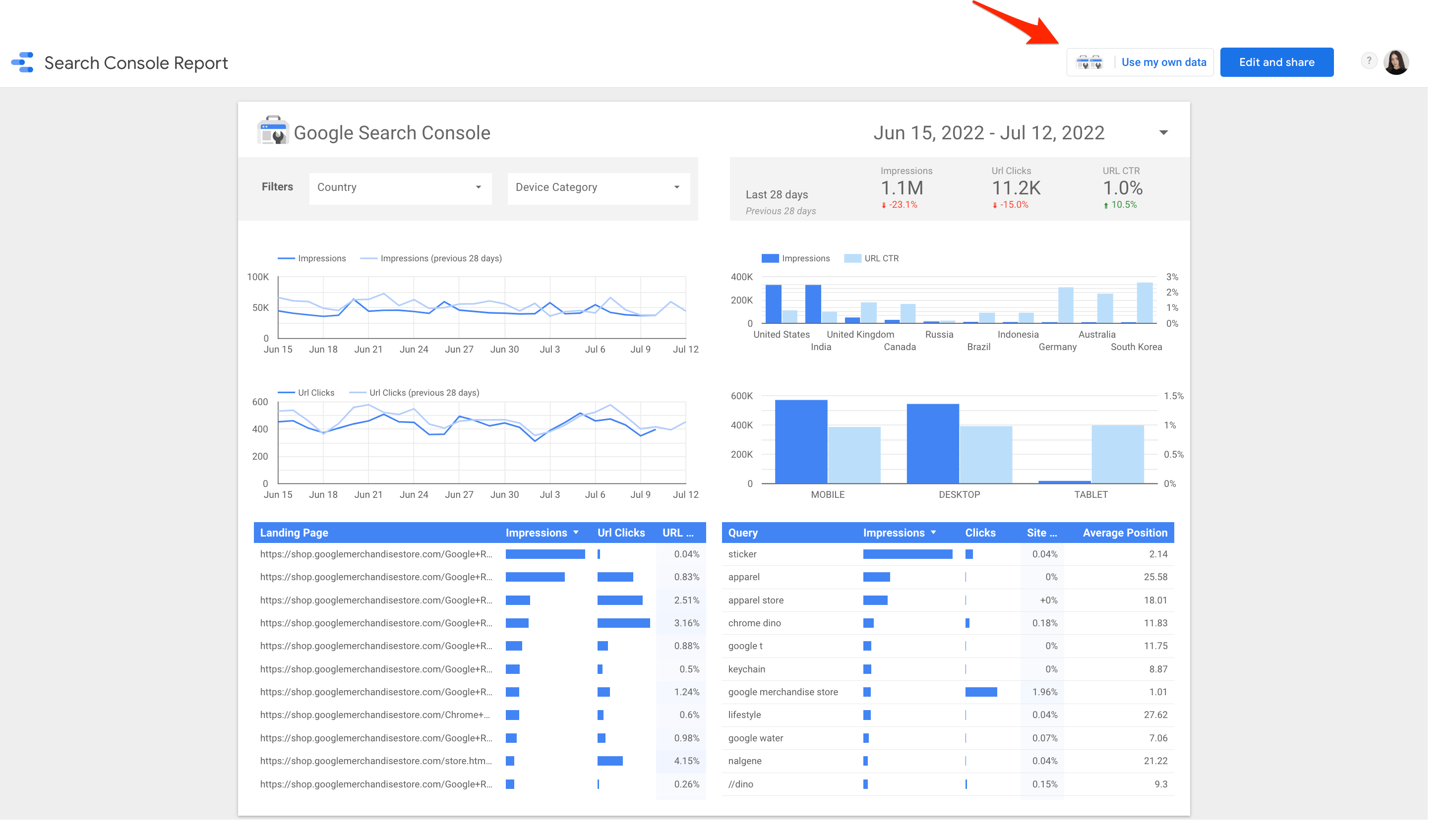Screen dimensions: 1448x840
Task: Click Impressions legend swatch in country chart
Action: click(x=770, y=258)
